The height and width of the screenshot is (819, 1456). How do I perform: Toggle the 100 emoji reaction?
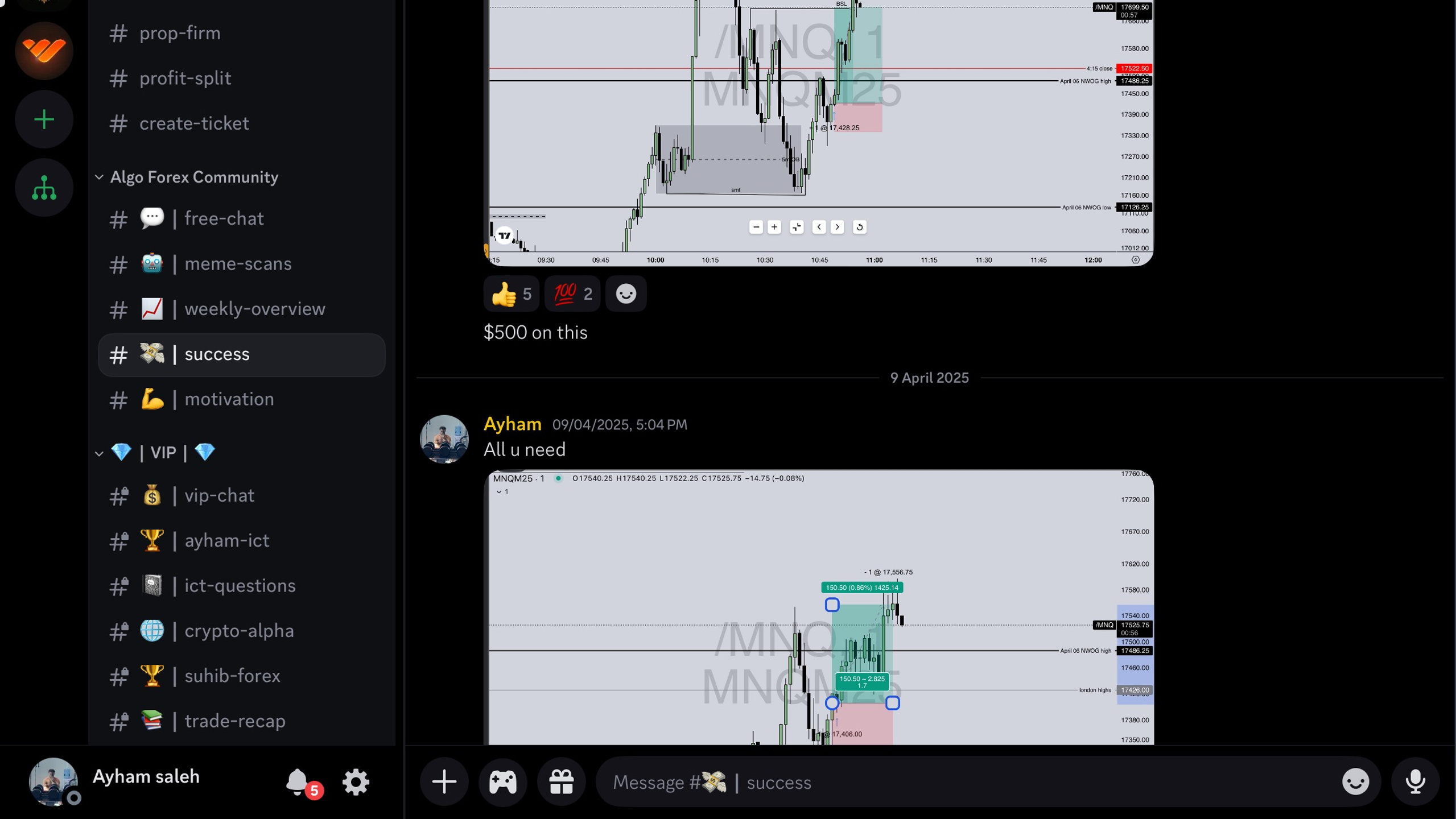572,294
